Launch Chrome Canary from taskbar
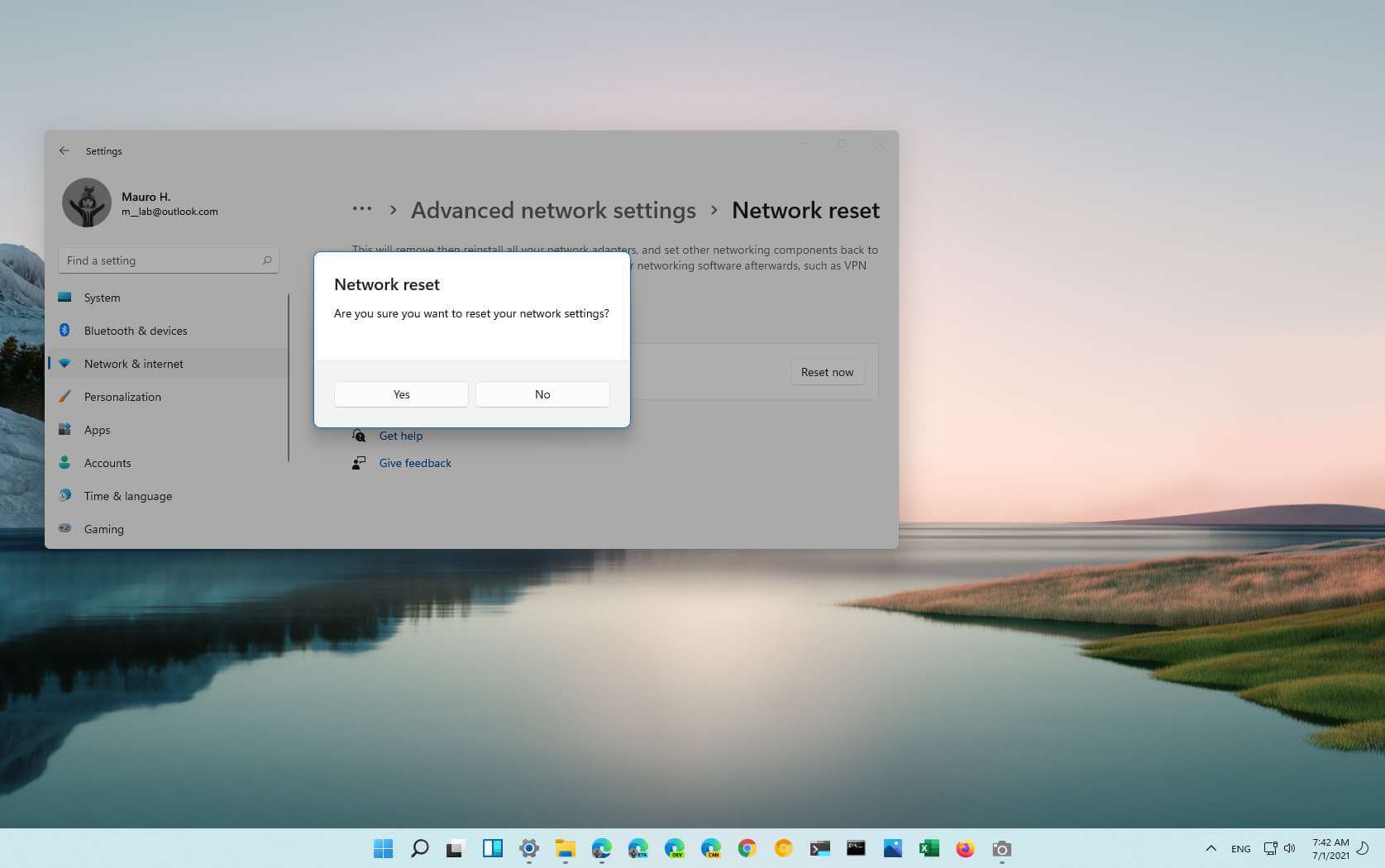 (783, 848)
